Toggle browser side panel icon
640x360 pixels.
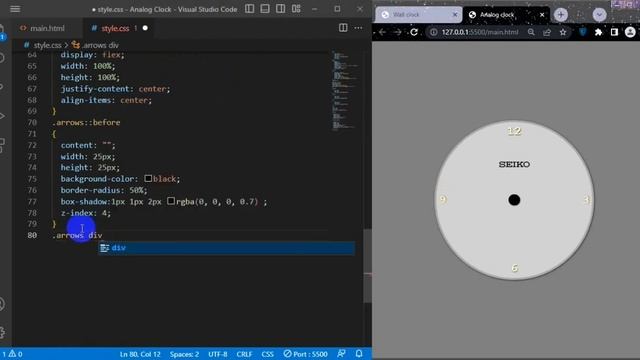[x=614, y=32]
